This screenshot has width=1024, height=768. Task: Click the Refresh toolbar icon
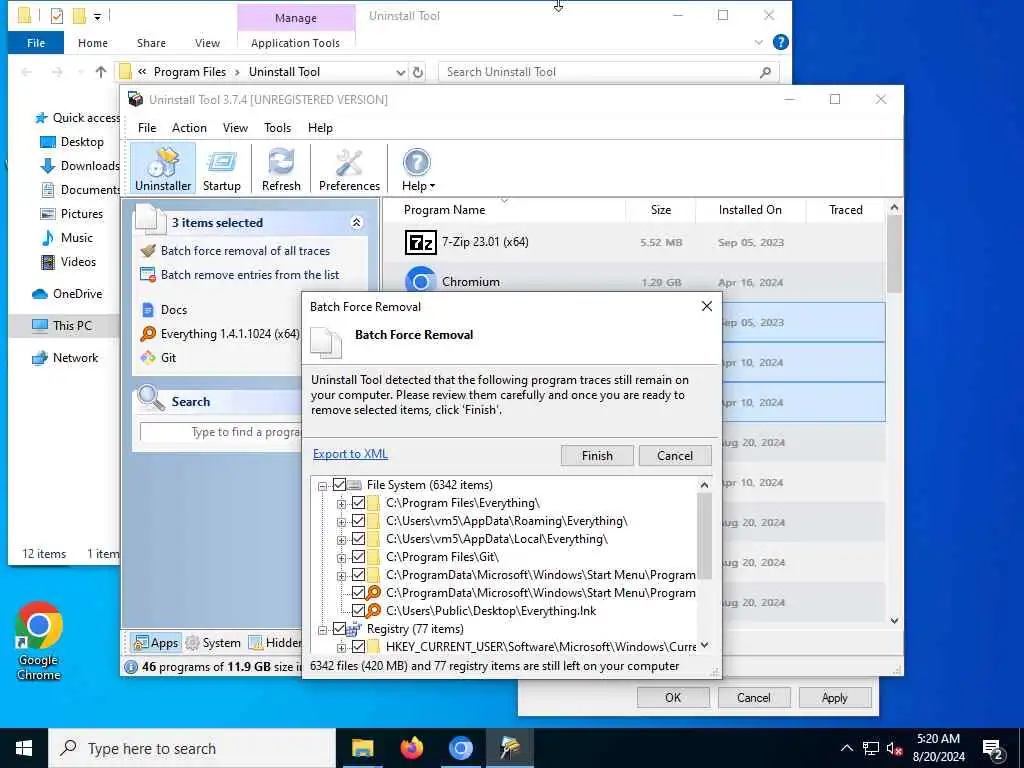click(x=281, y=168)
